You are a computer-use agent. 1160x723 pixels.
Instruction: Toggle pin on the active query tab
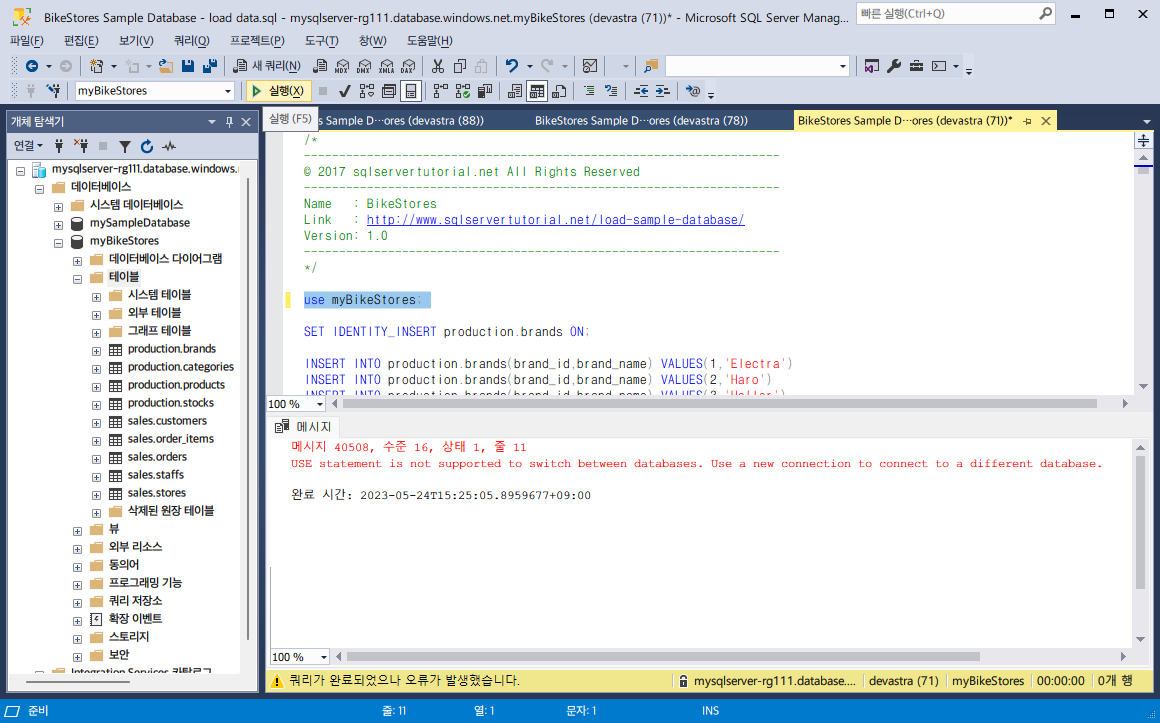[x=1027, y=121]
